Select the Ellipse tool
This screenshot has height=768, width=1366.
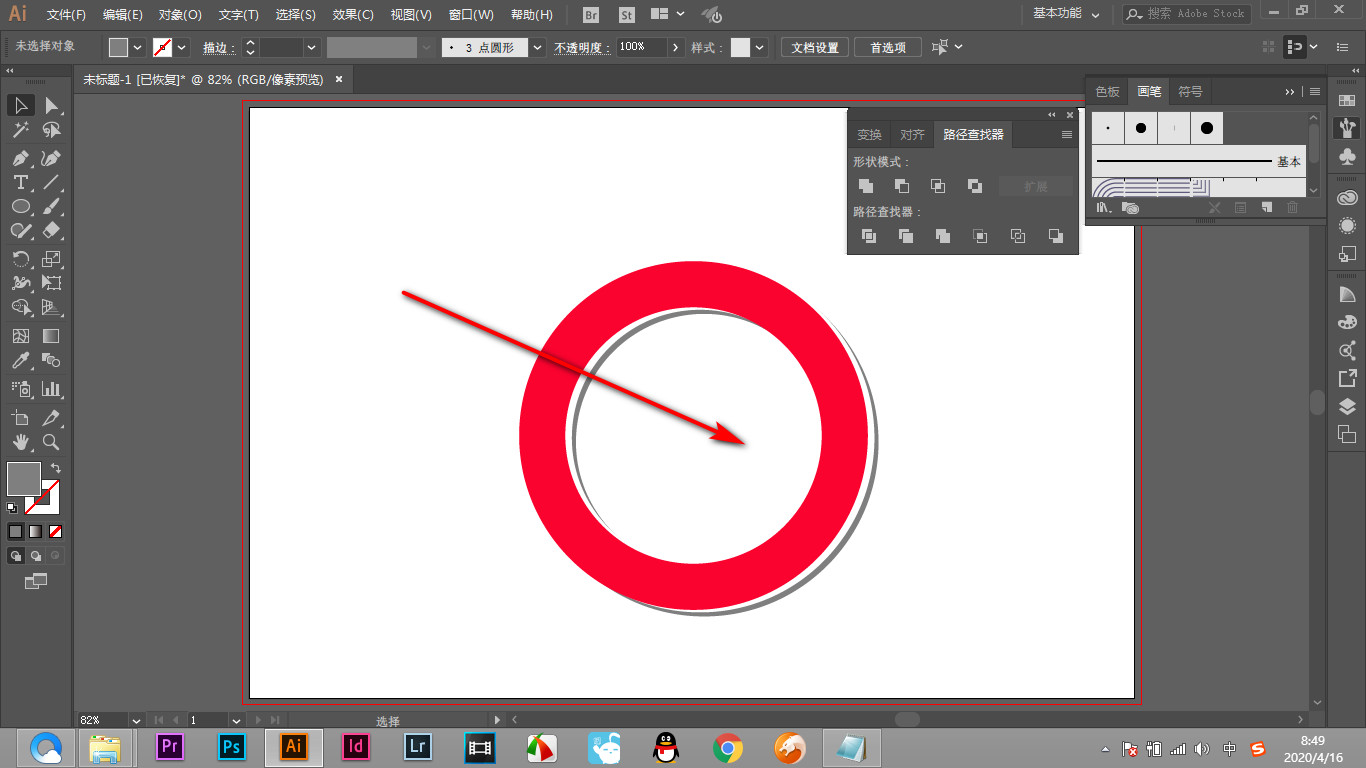pyautogui.click(x=20, y=206)
